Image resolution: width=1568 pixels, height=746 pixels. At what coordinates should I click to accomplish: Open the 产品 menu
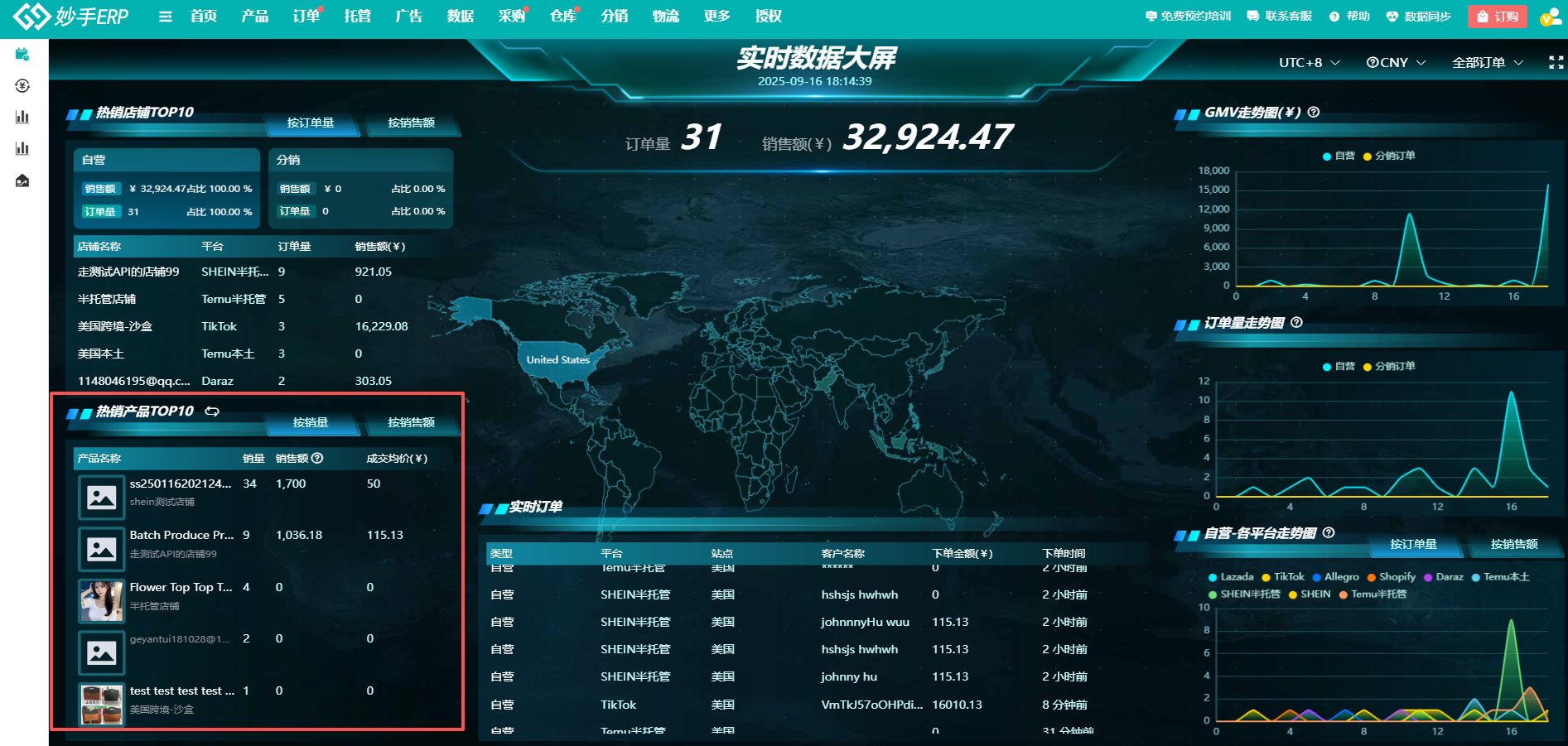[255, 17]
